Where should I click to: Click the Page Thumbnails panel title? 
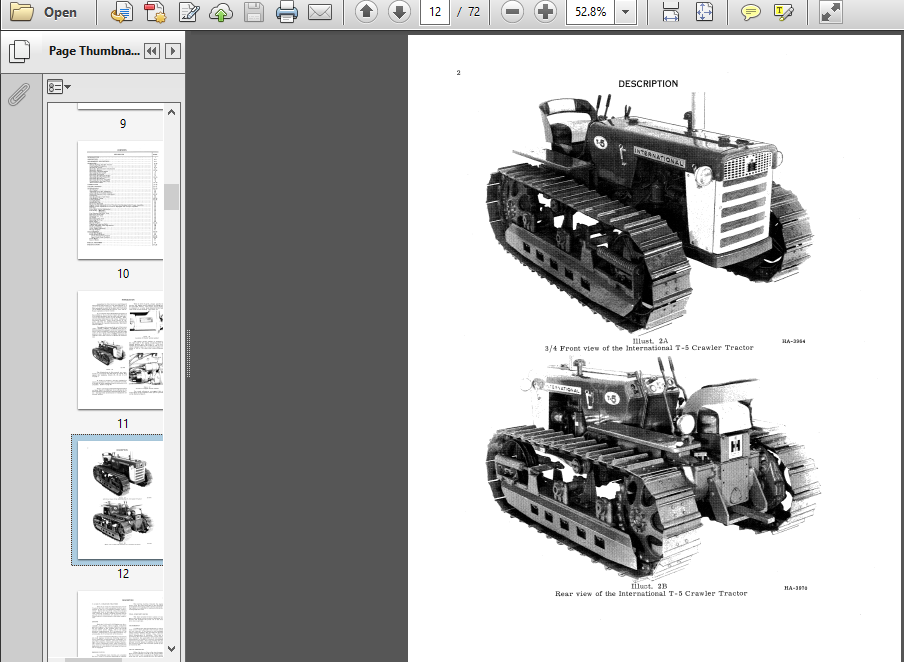(94, 51)
